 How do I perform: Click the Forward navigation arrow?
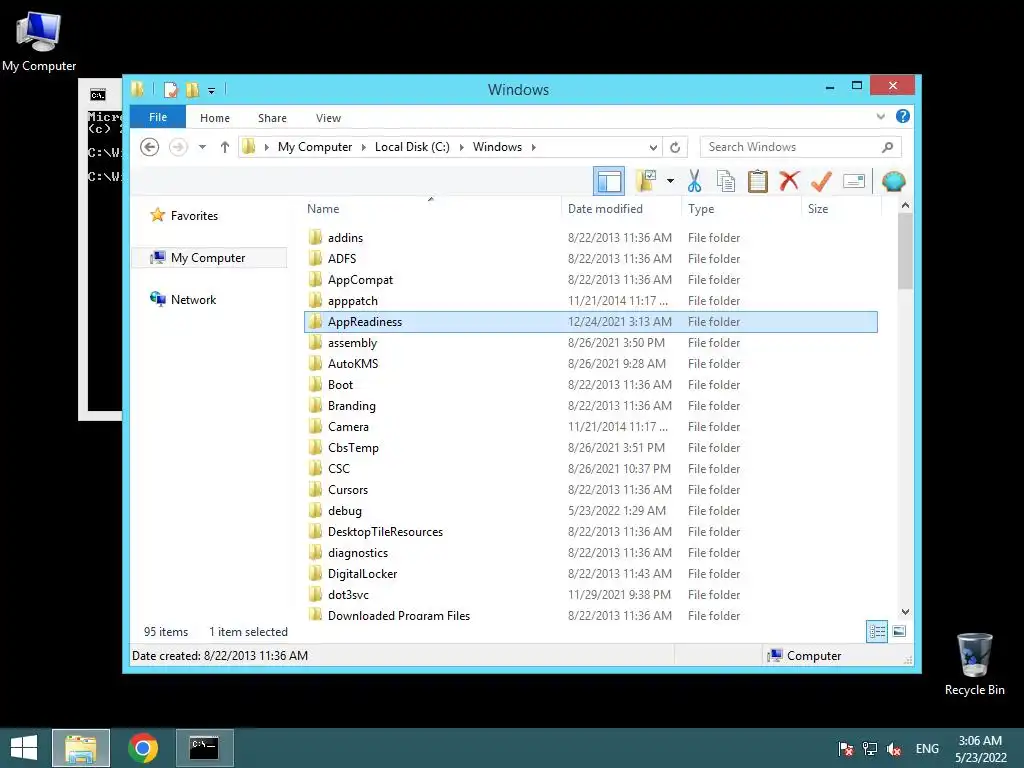(x=178, y=147)
